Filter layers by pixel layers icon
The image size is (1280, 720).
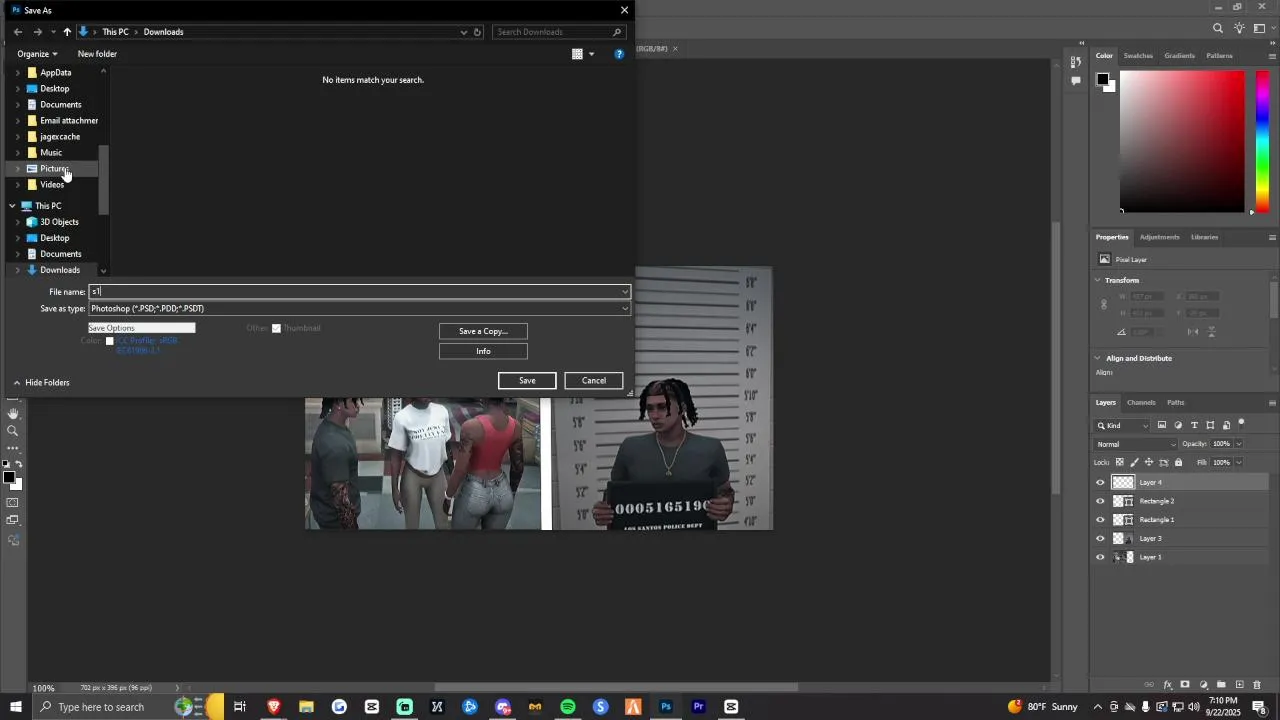pos(1162,425)
